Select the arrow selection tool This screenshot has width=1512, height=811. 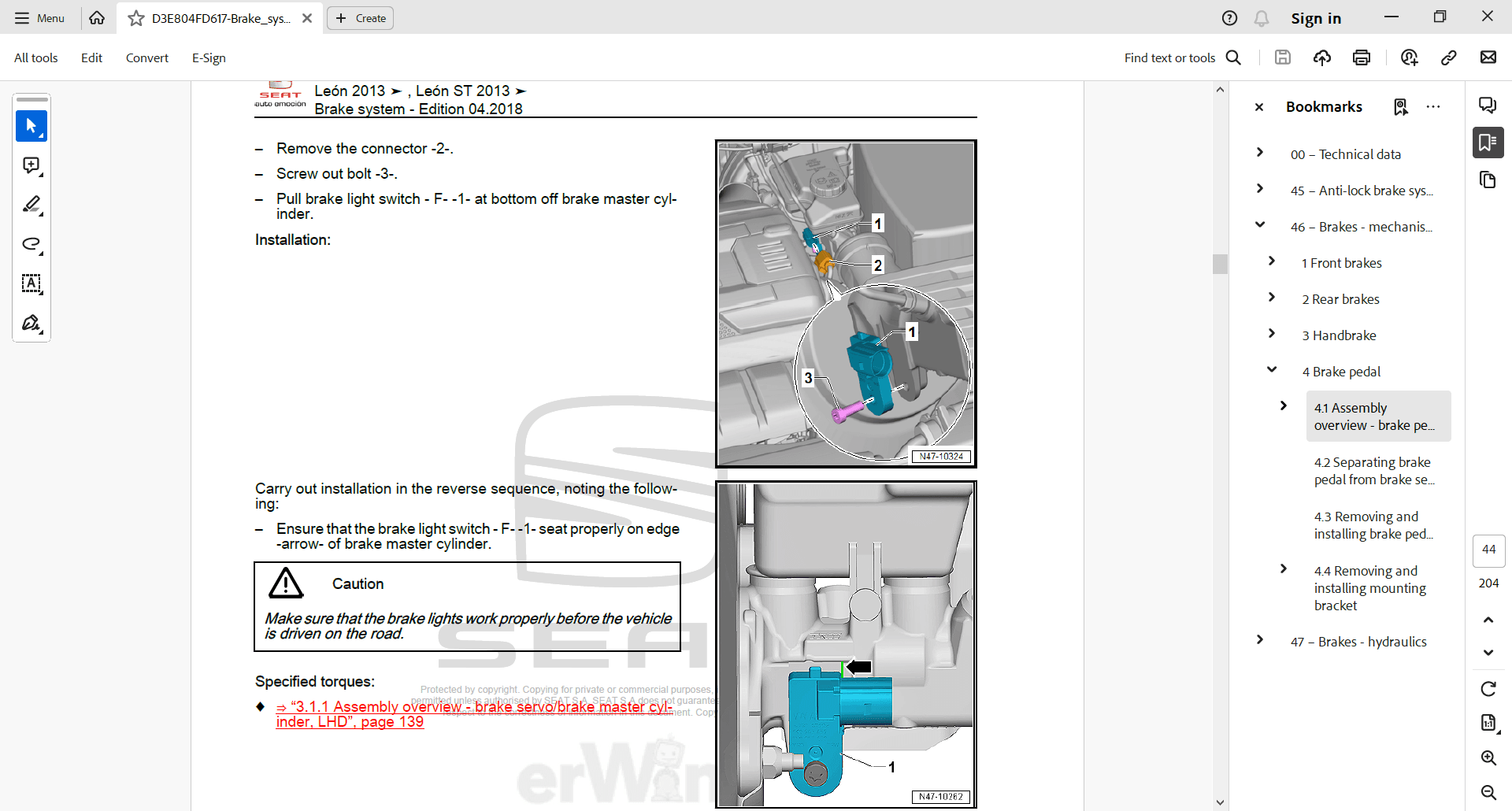point(31,126)
